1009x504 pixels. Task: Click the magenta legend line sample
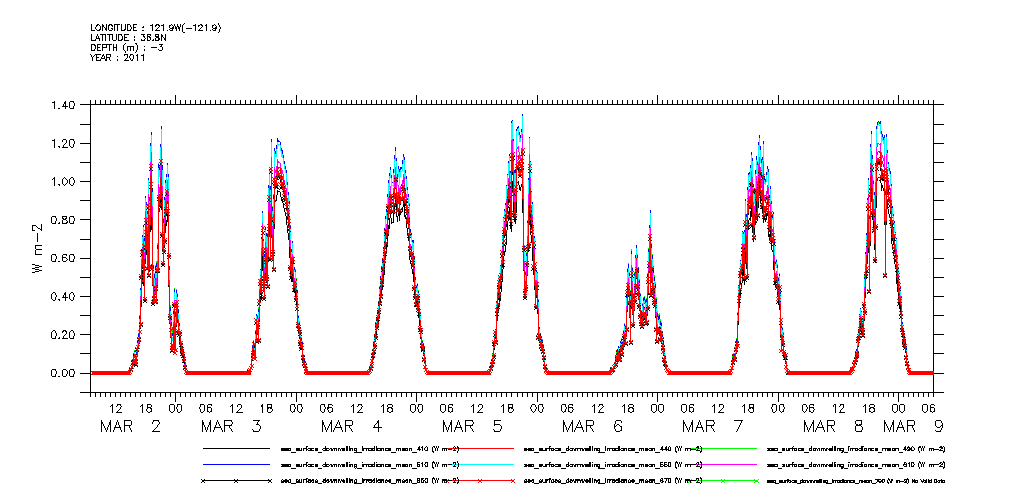coord(722,464)
